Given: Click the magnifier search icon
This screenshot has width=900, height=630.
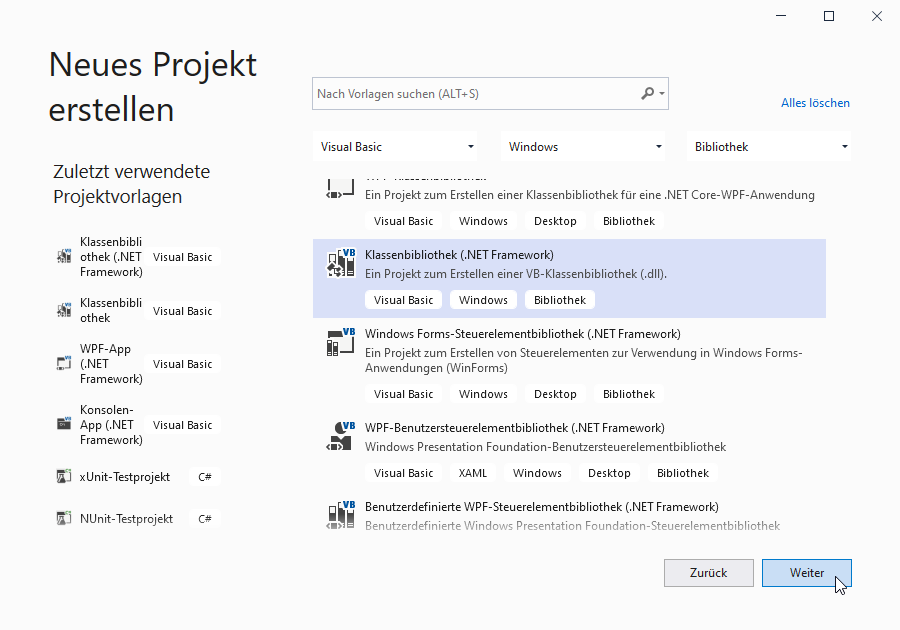Looking at the screenshot, I should click(649, 93).
